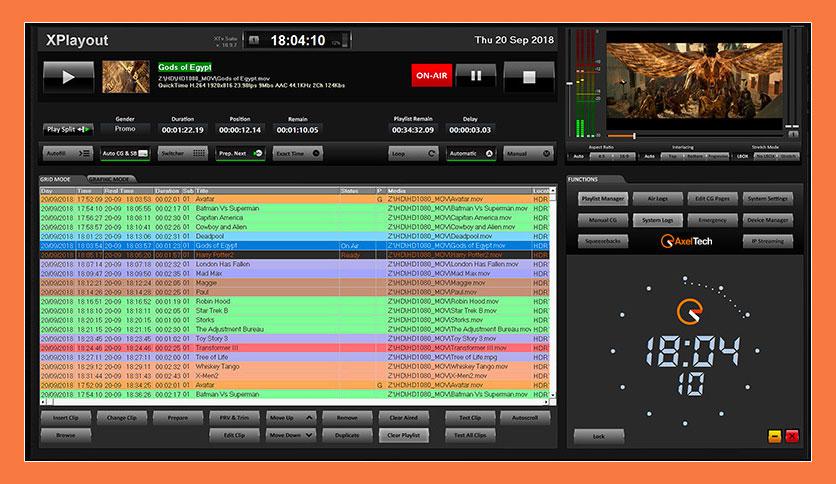836x484 pixels.
Task: Click the Stop square button
Action: [529, 76]
